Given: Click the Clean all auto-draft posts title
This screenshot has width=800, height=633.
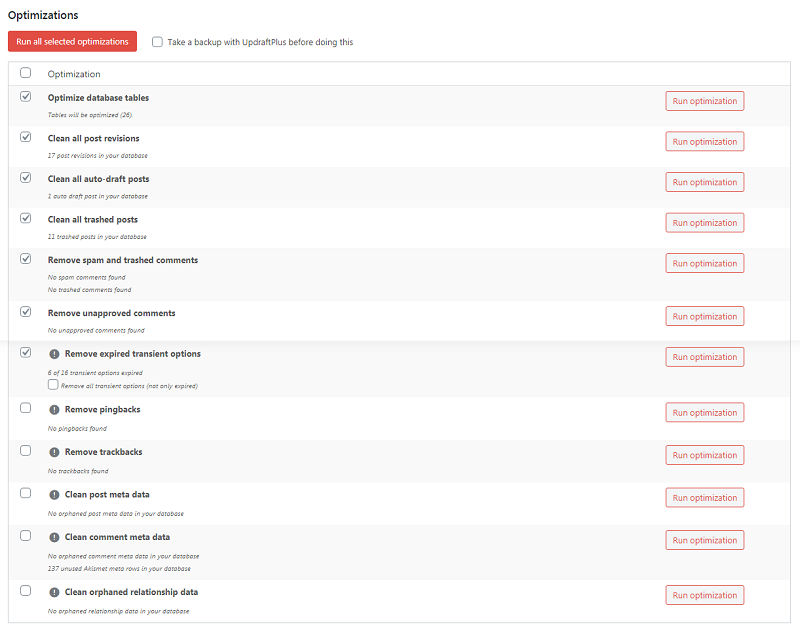Looking at the screenshot, I should (x=98, y=179).
